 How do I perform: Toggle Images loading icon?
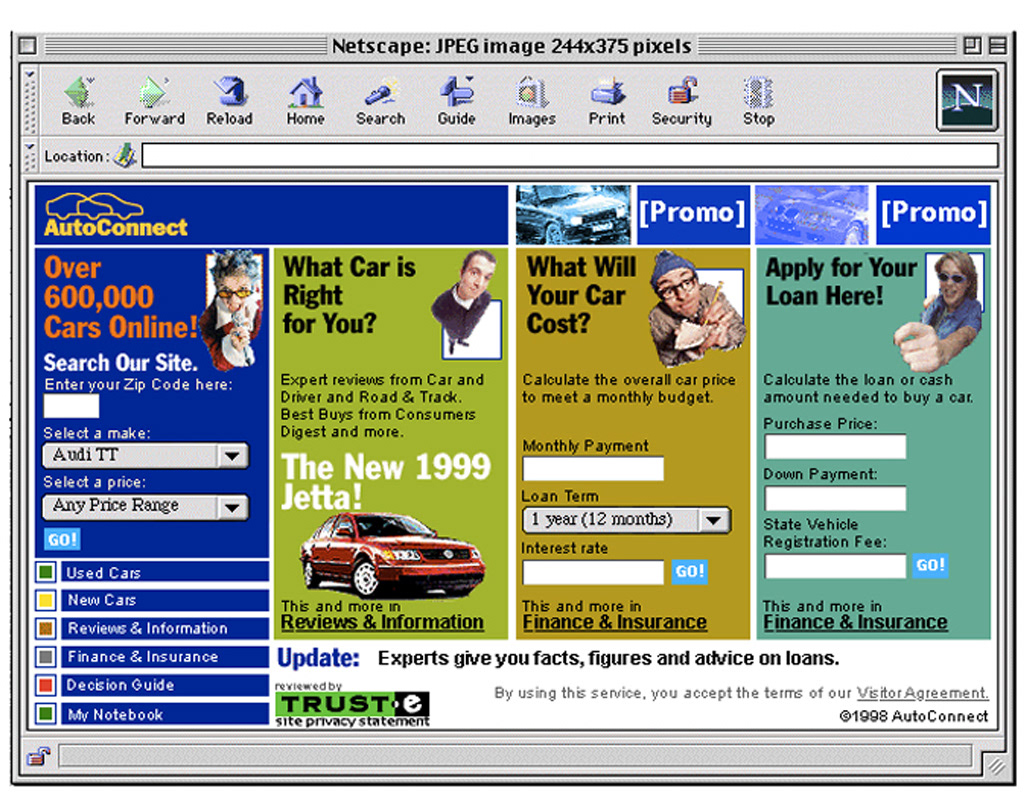[531, 93]
